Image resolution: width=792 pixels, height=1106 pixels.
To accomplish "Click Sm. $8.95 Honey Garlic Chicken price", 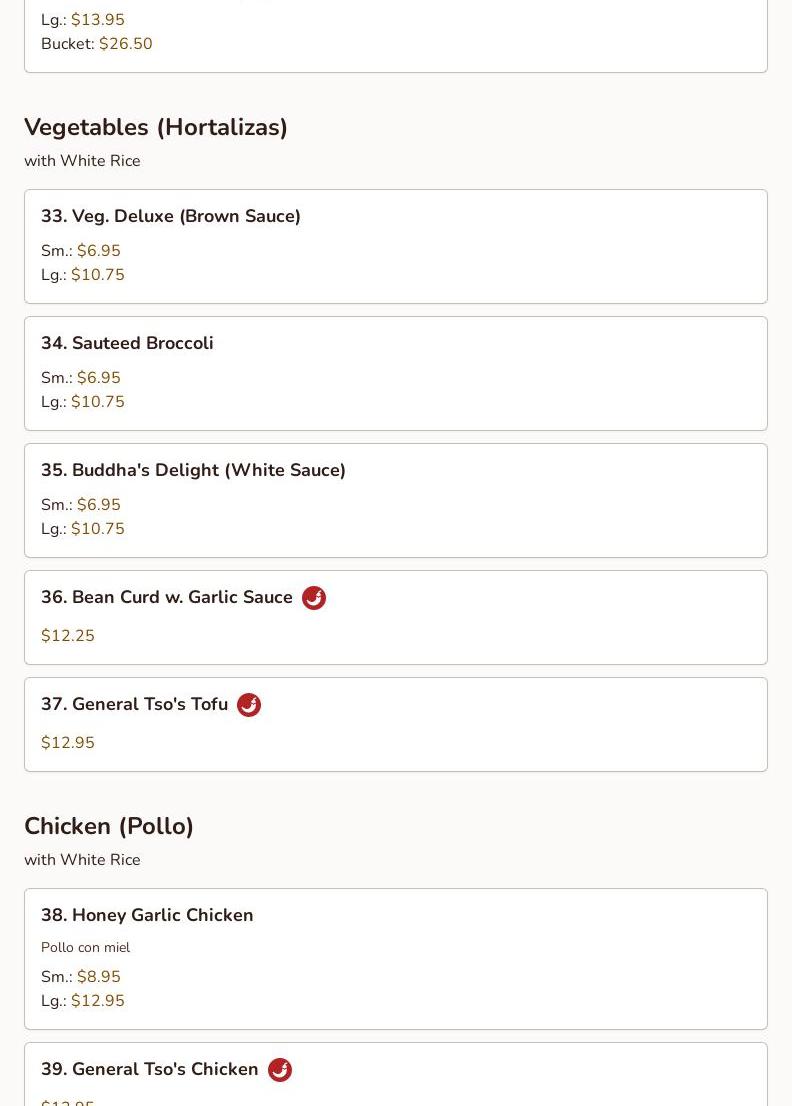I will tap(81, 977).
